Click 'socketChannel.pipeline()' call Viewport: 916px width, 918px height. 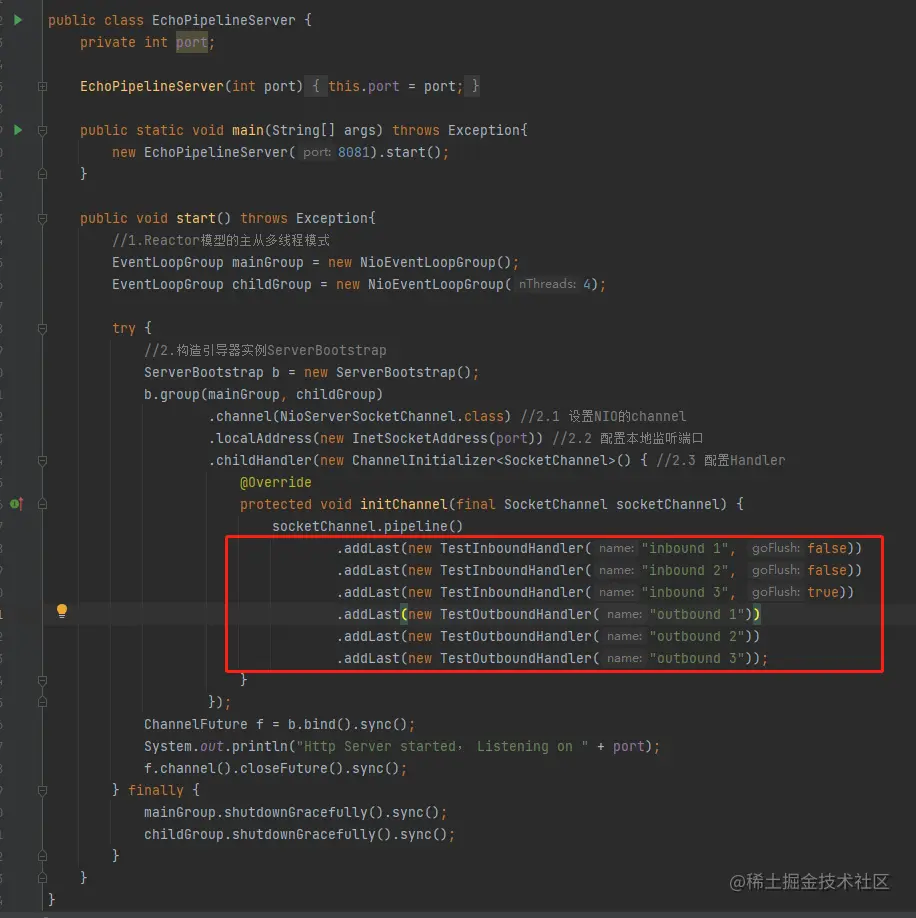click(368, 526)
